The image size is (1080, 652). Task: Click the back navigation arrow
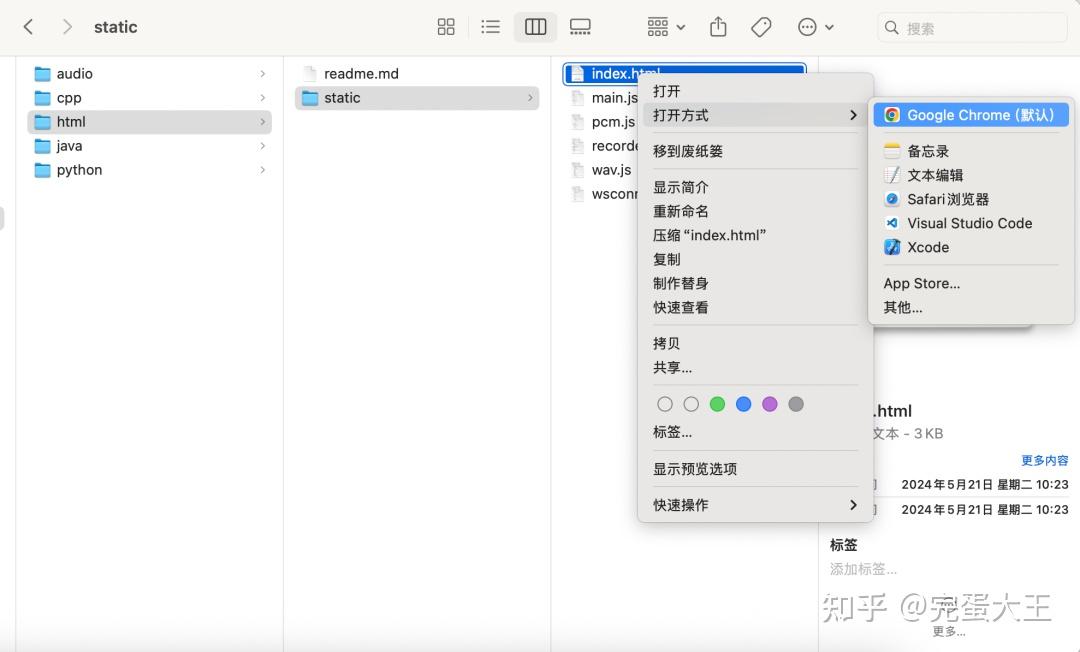[x=28, y=27]
